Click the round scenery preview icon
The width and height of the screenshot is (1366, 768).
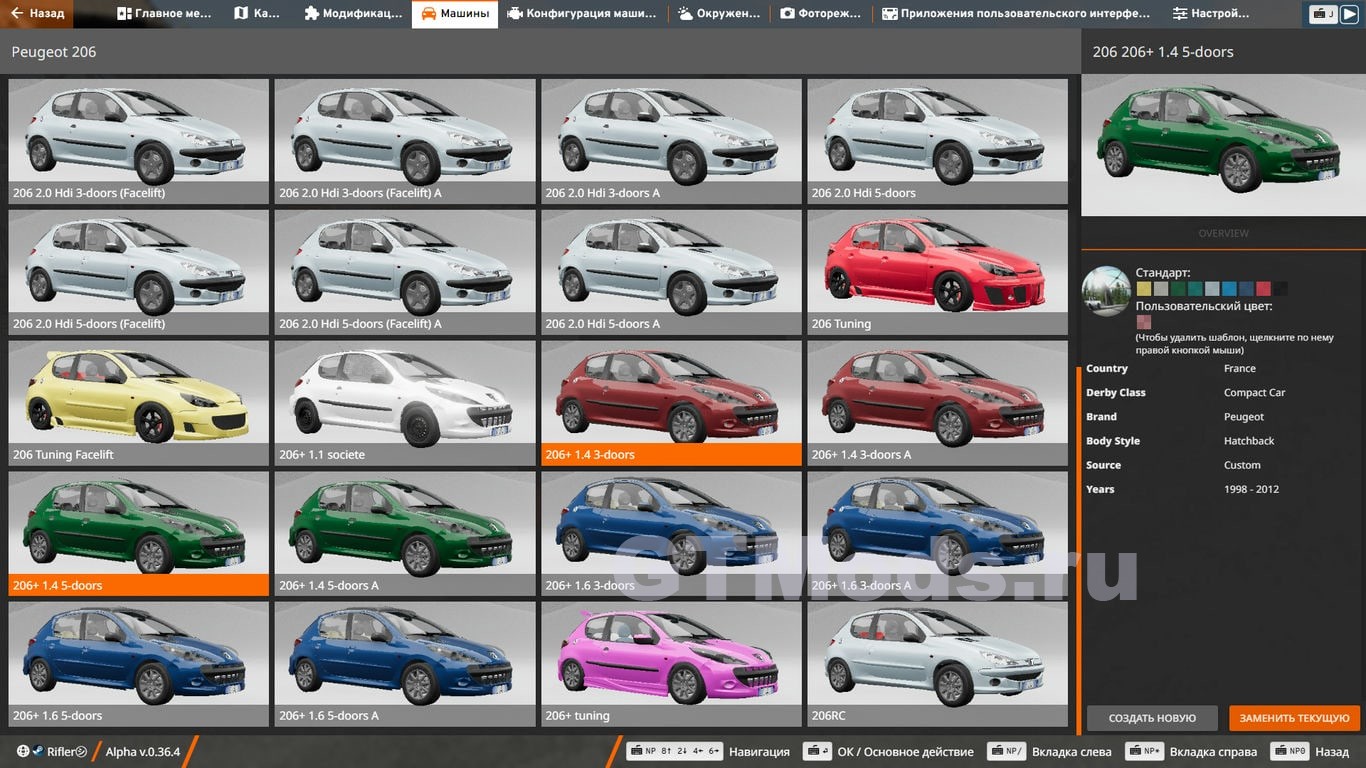coord(1106,291)
